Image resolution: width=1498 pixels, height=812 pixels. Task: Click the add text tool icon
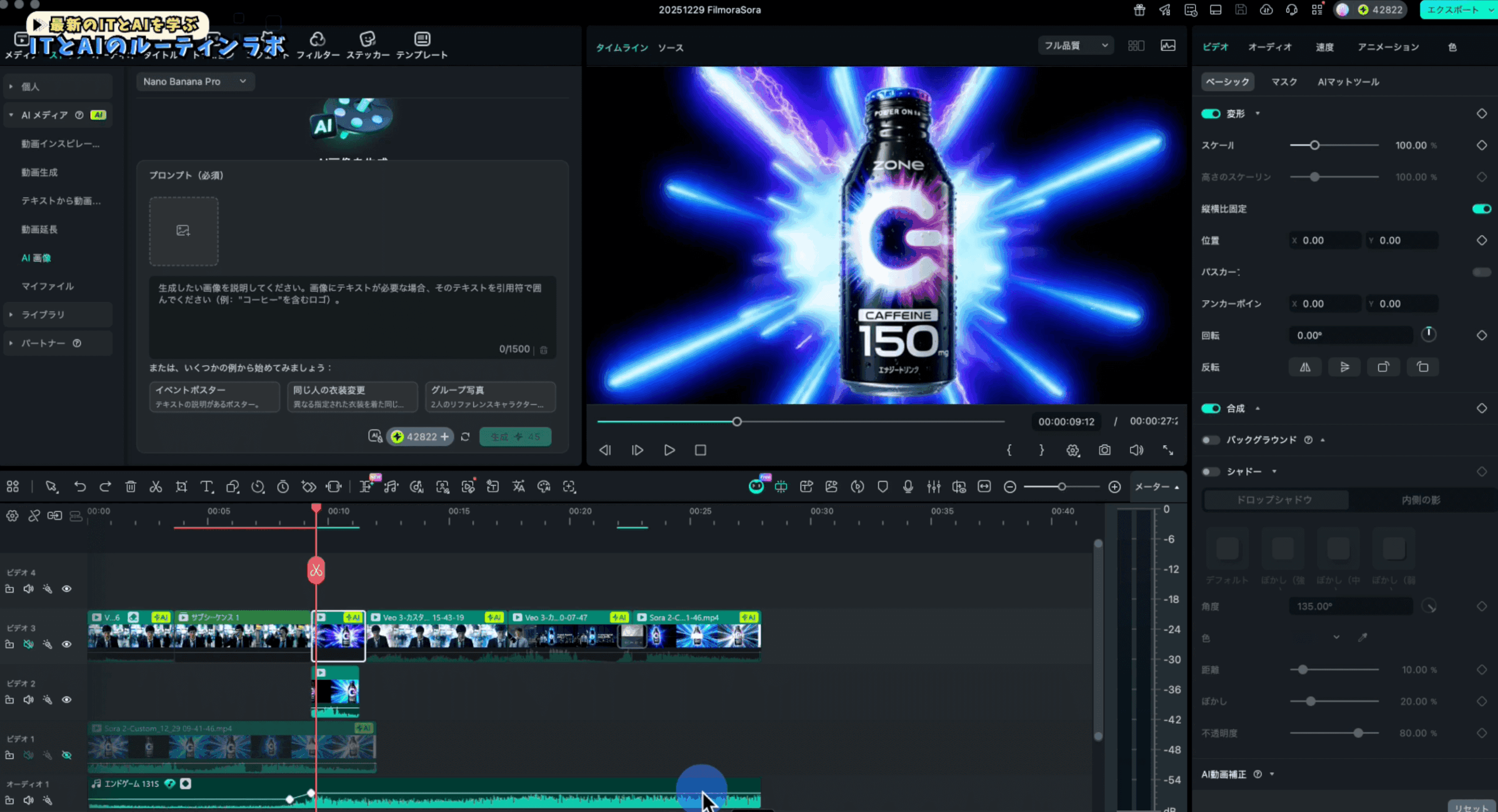206,486
